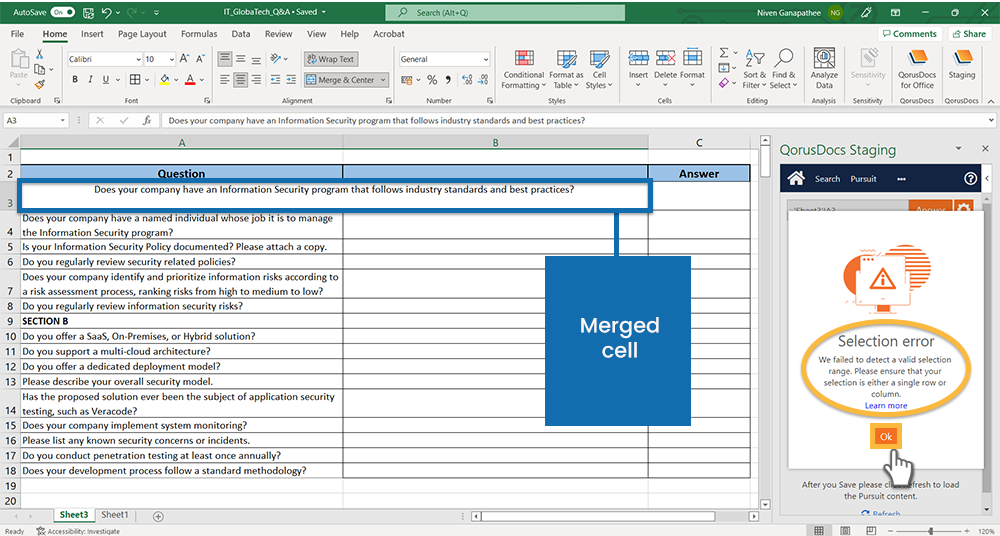Click the fill color bucket swatch

[165, 80]
